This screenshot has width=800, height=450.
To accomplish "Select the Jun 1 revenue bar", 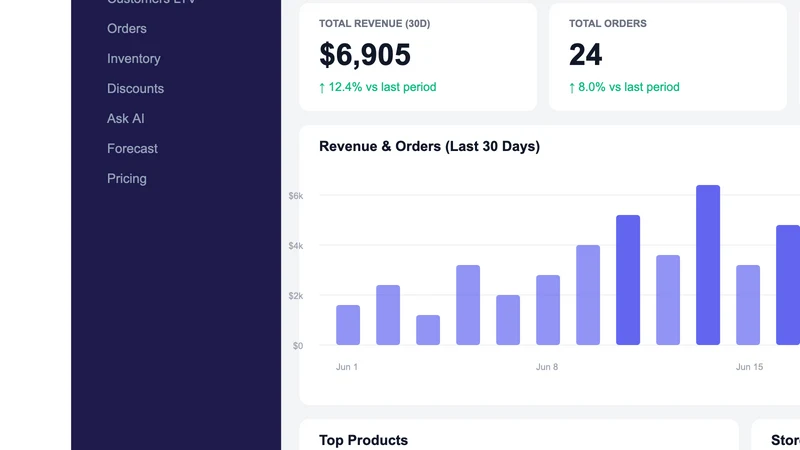I will point(348,325).
